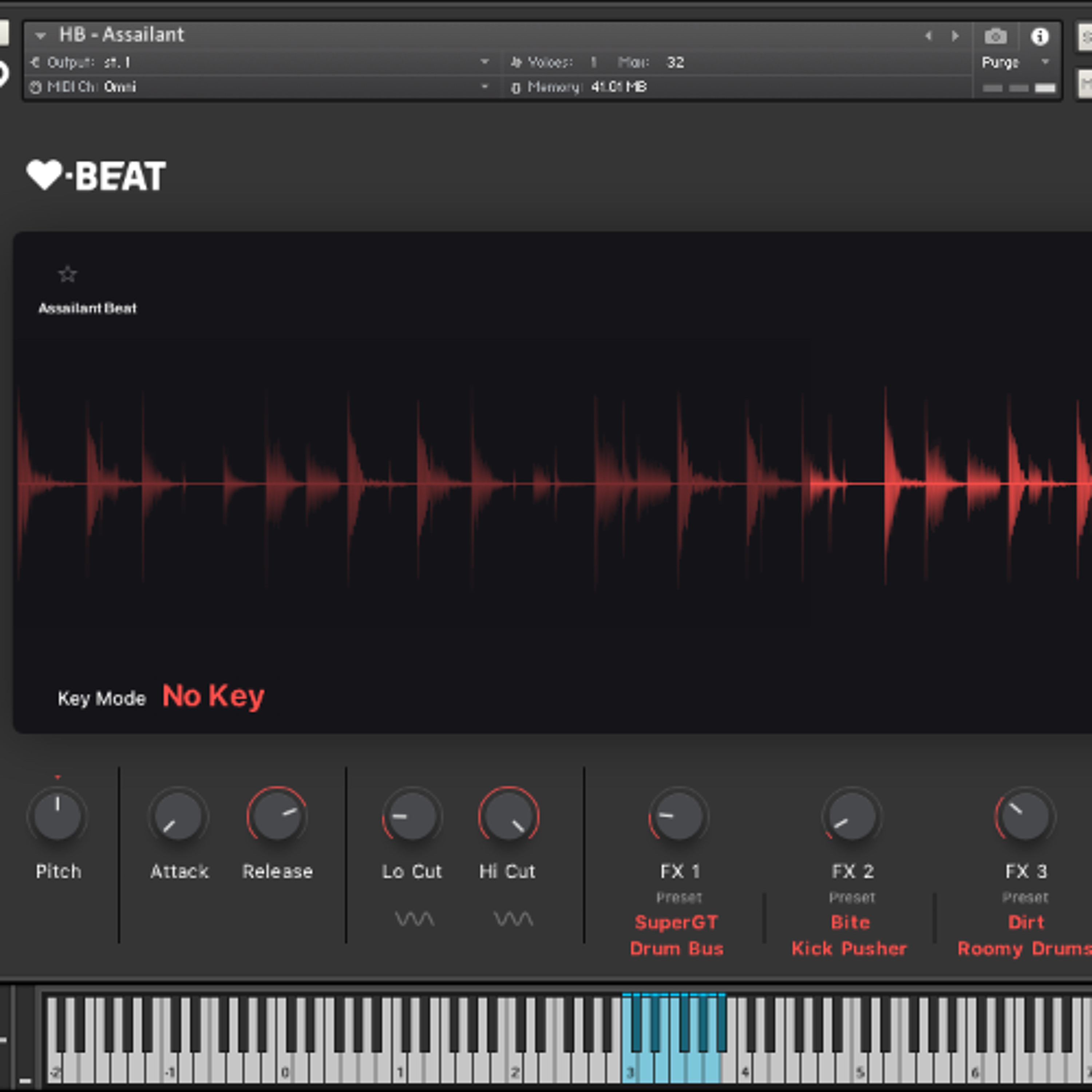Click the Max voices value 32
The height and width of the screenshot is (1092, 1092).
point(676,62)
